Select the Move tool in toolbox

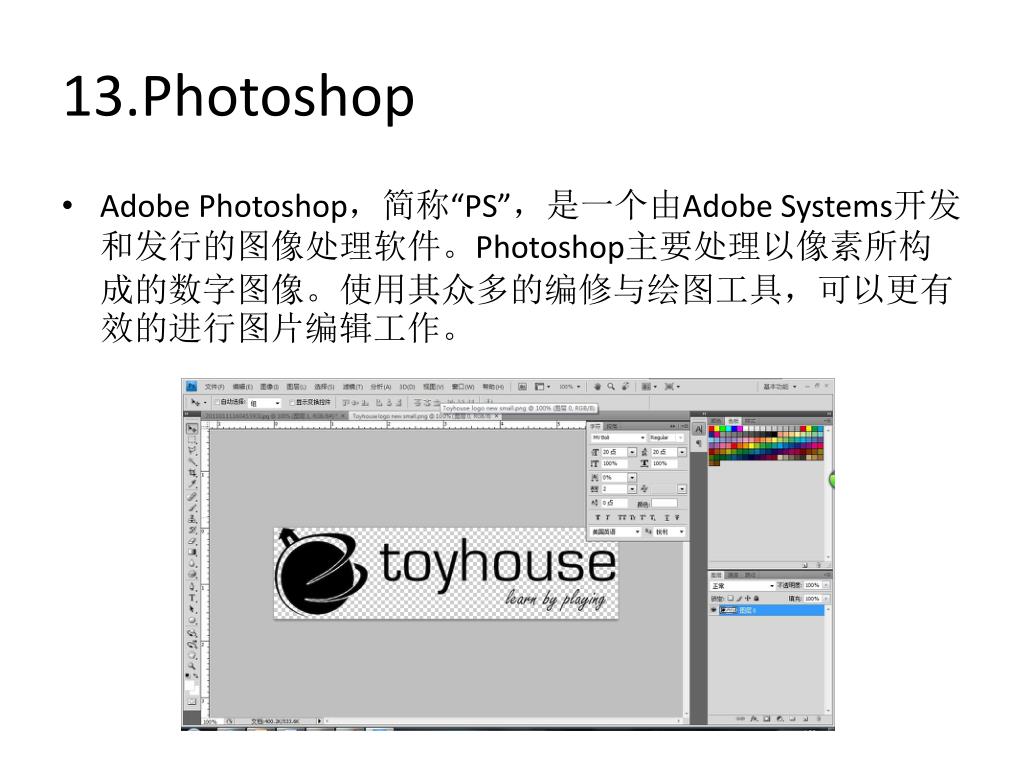pyautogui.click(x=192, y=428)
